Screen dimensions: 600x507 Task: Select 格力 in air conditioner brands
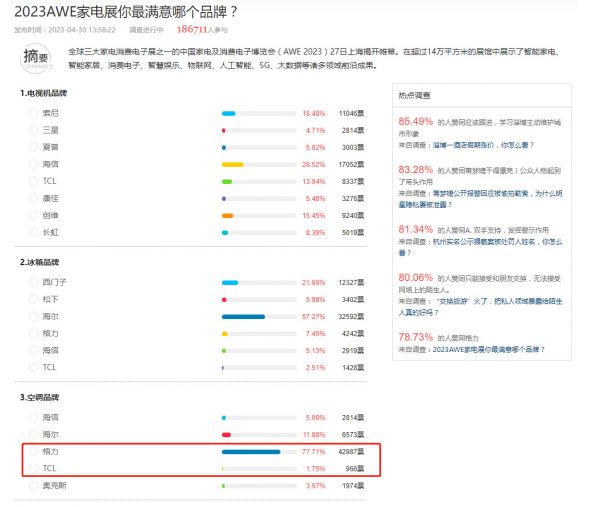(33, 451)
